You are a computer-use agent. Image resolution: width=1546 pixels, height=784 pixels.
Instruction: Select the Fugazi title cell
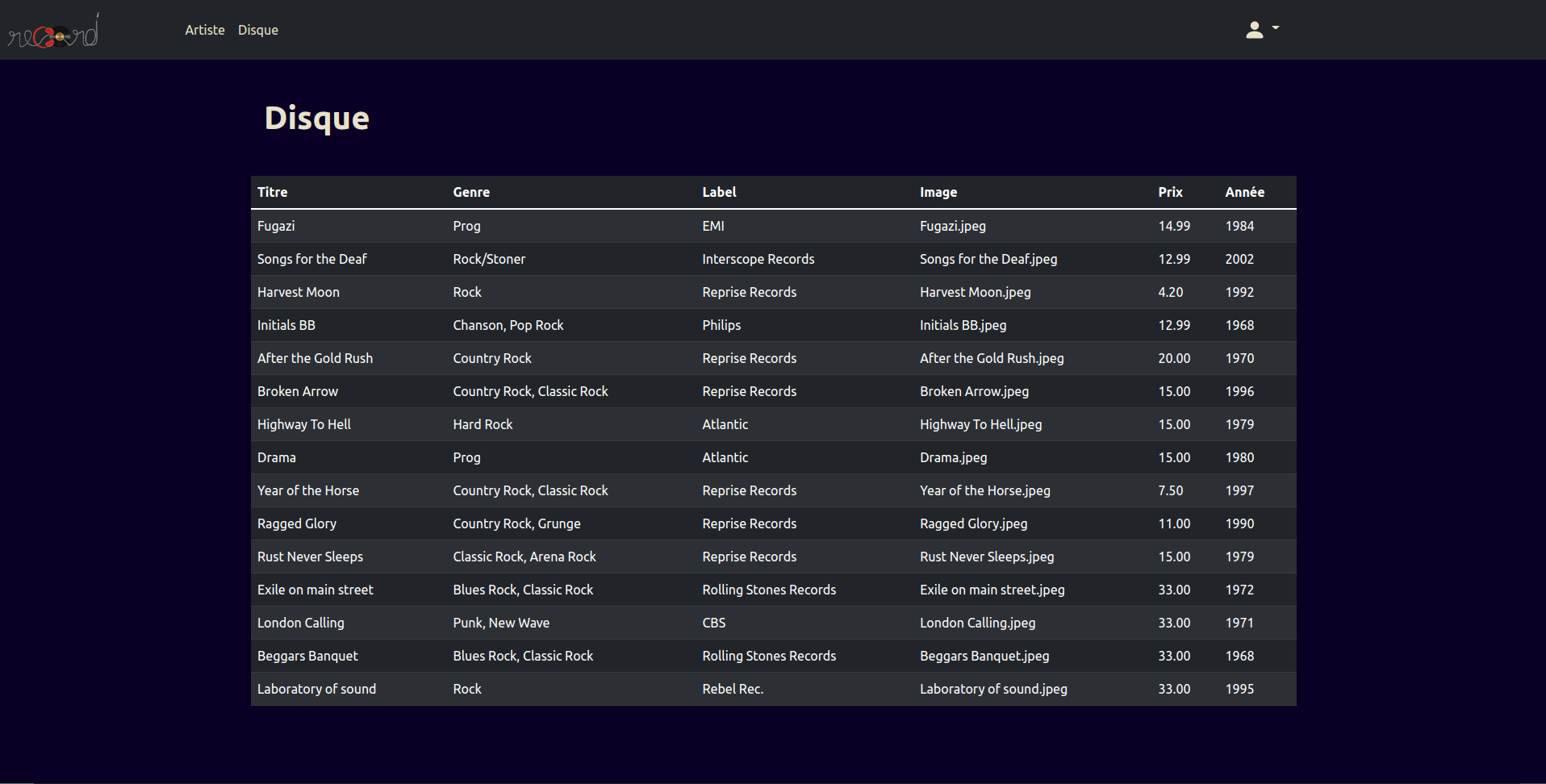pyautogui.click(x=276, y=226)
